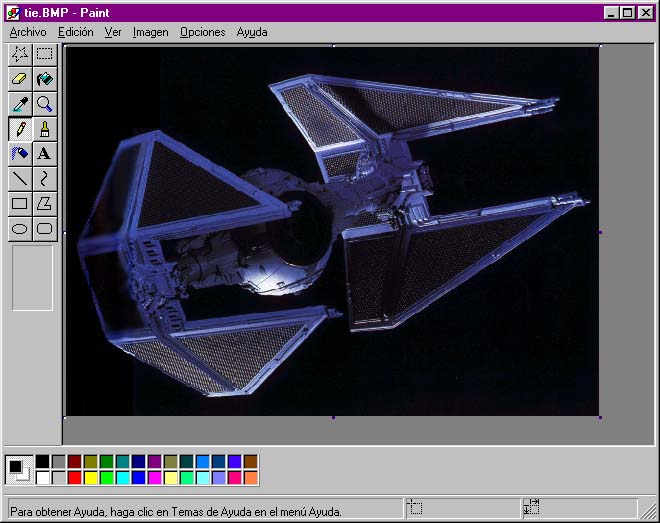
Task: Choose the Eraser tool
Action: click(20, 79)
